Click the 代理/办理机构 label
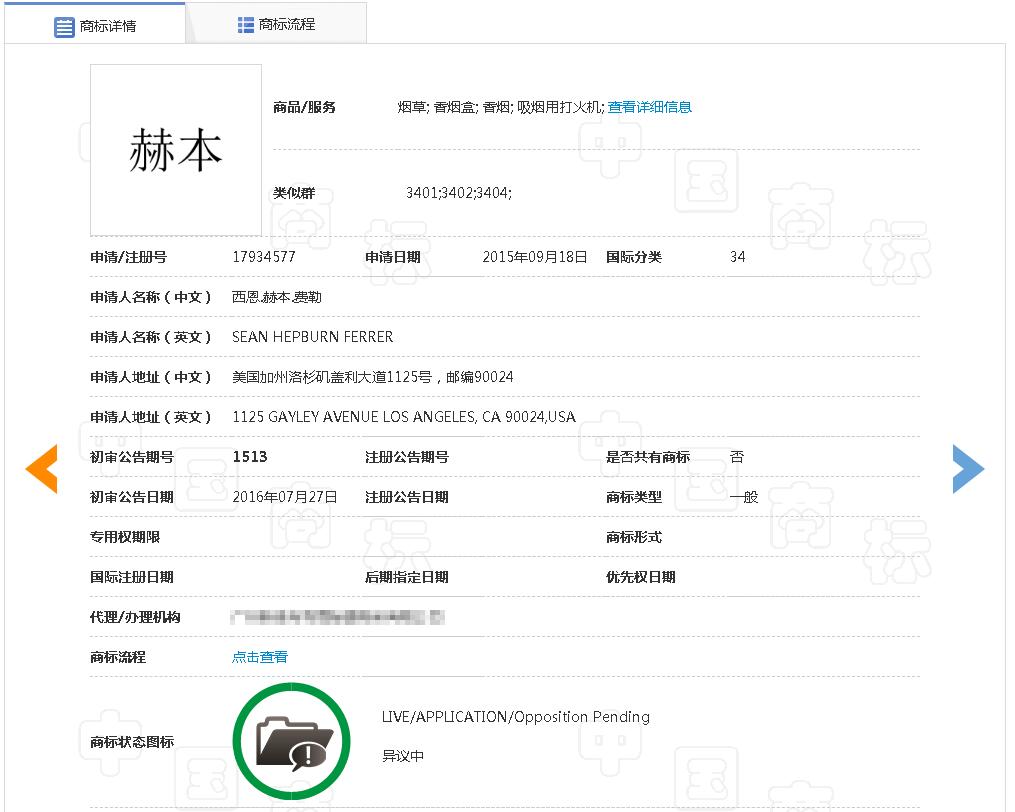This screenshot has width=1015, height=812. coord(135,617)
